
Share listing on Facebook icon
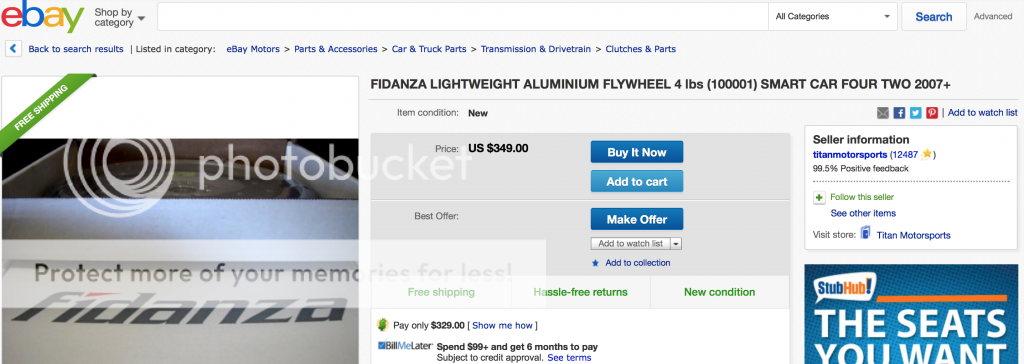pos(899,113)
